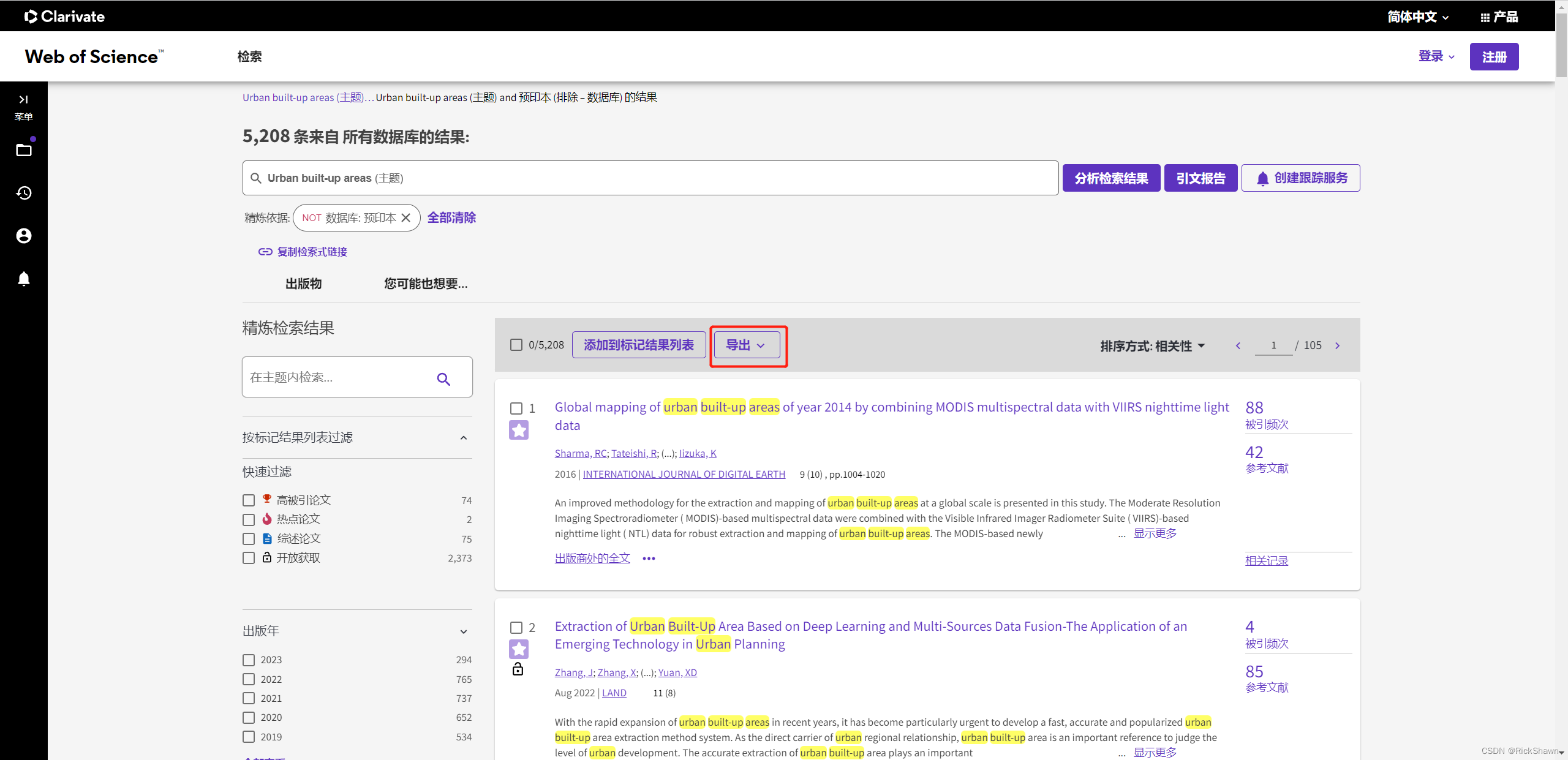Open search history clock icon
1568x760 pixels.
coord(24,193)
